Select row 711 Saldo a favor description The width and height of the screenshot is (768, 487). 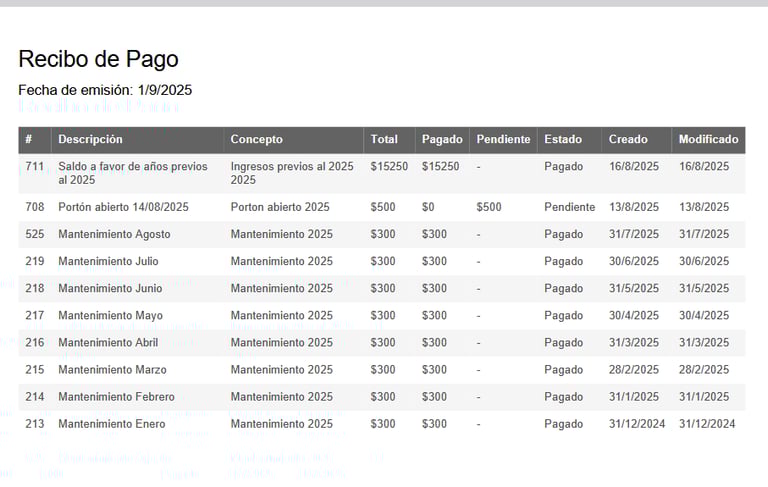133,173
